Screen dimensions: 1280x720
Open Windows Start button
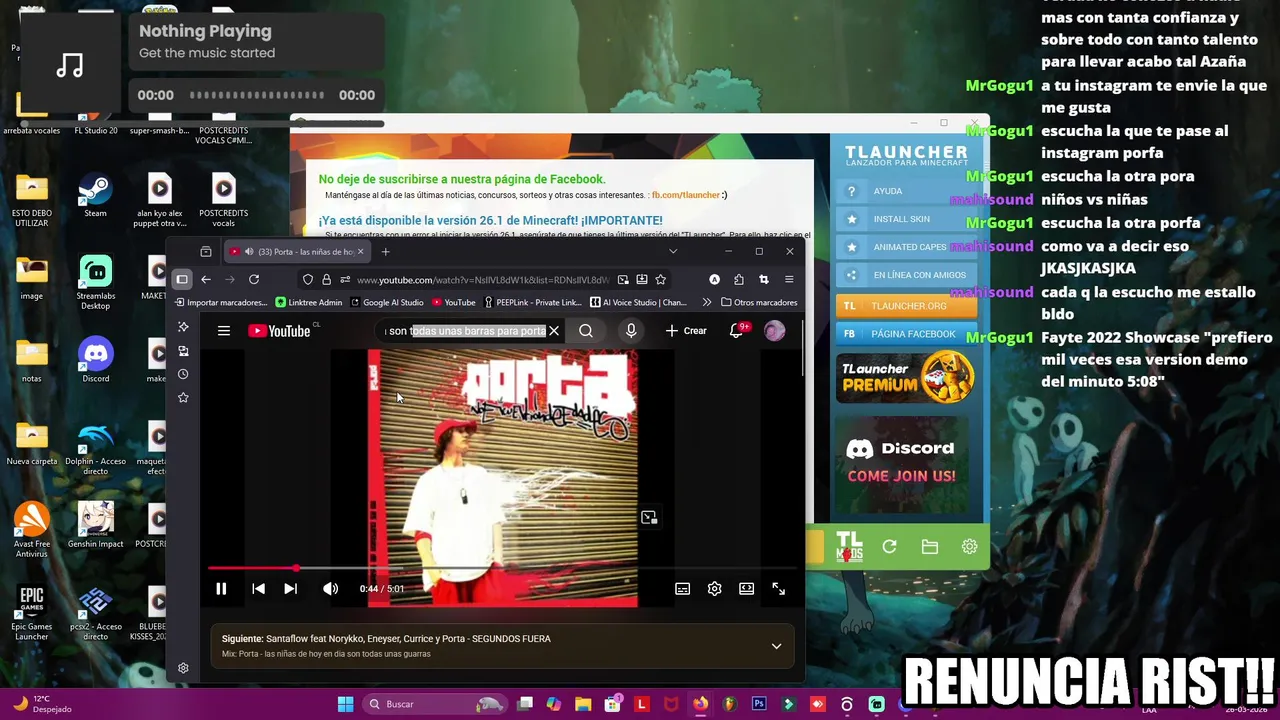click(x=345, y=704)
